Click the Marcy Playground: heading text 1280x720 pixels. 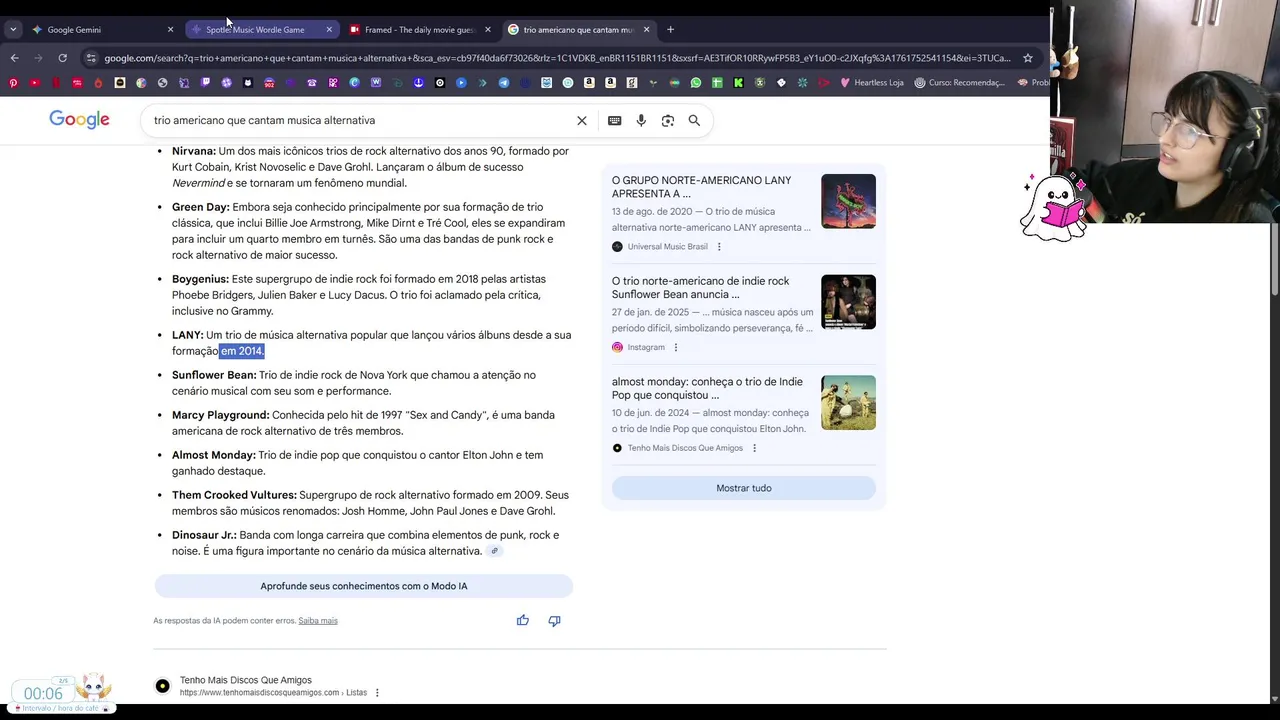coord(221,415)
